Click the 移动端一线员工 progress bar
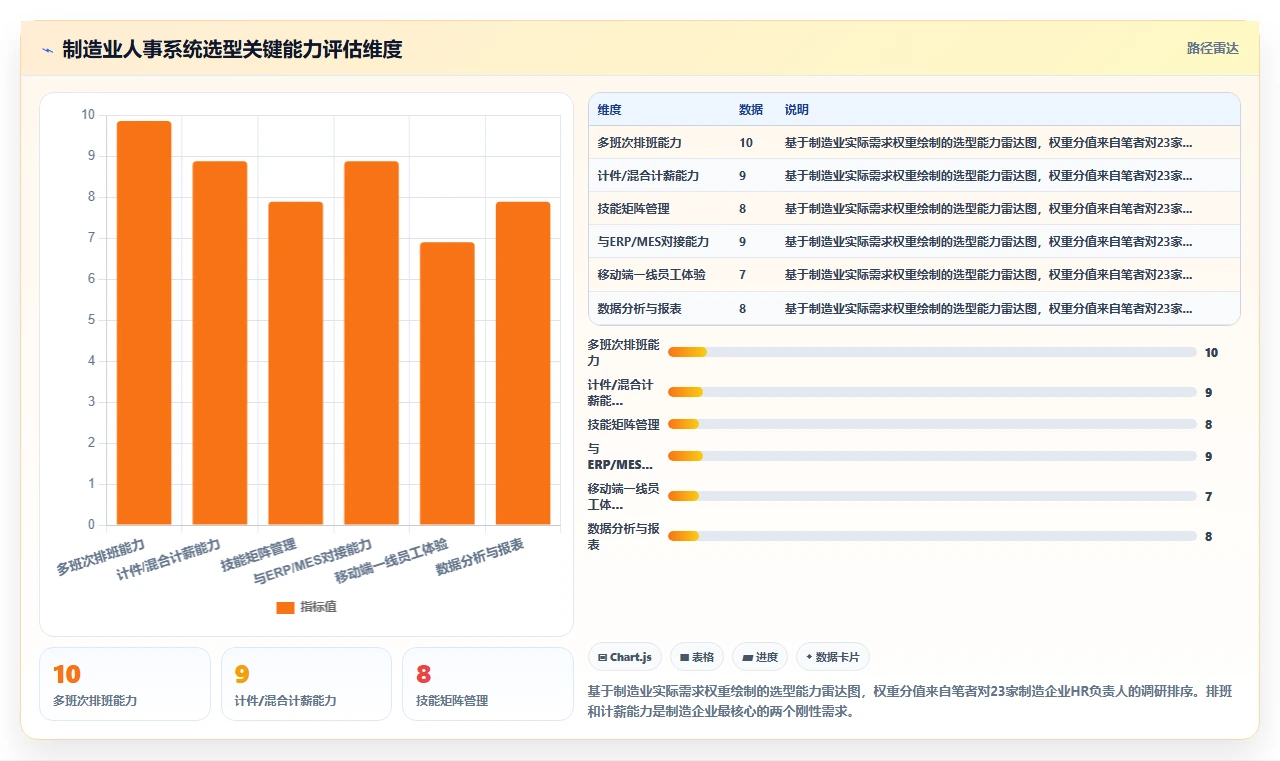Screen dimensions: 1280x761 point(932,496)
